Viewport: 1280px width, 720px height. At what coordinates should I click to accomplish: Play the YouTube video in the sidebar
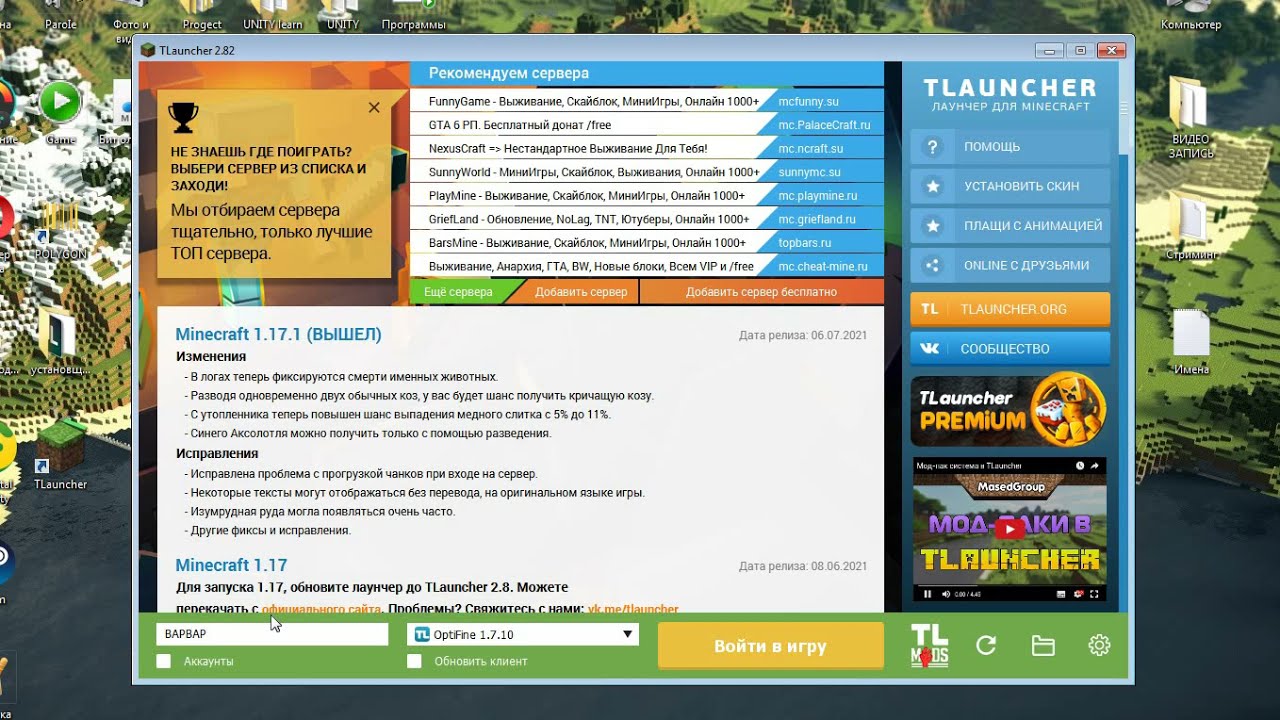1009,529
